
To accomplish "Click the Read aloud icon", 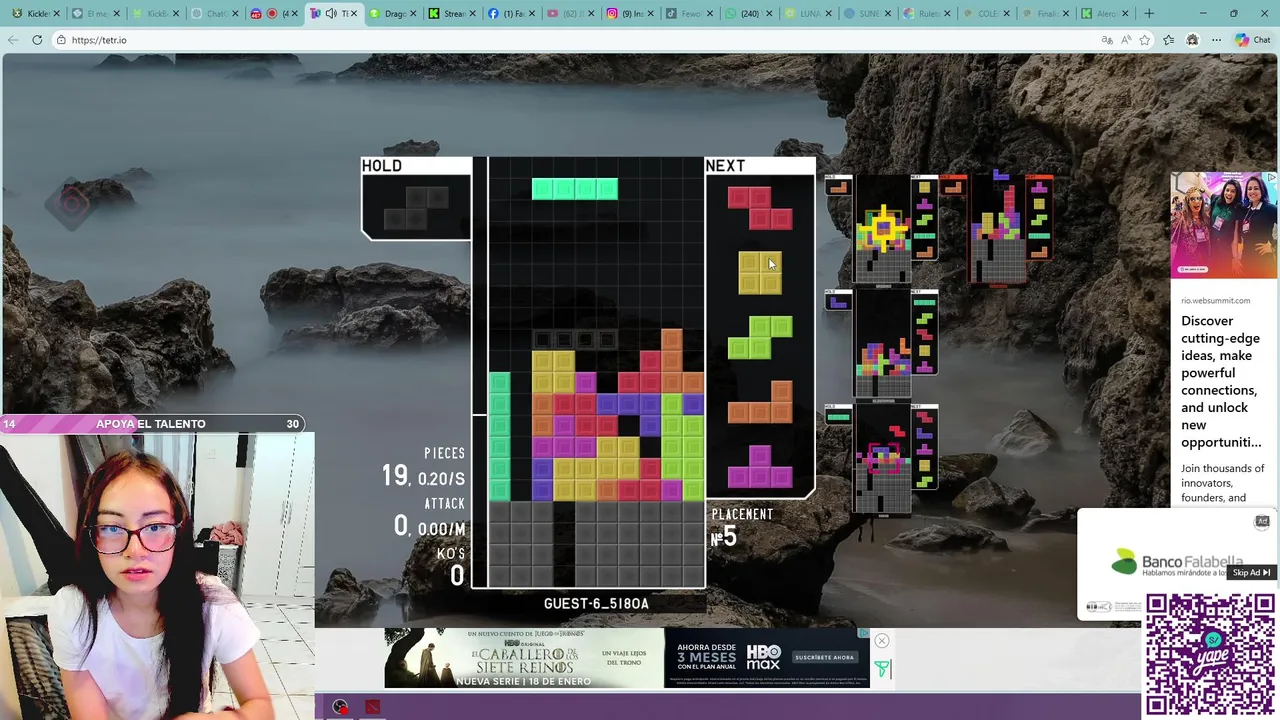I will 1126,40.
